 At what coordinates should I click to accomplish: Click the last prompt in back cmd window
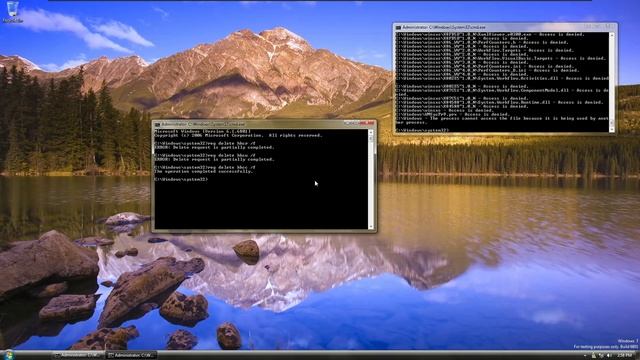[422, 130]
